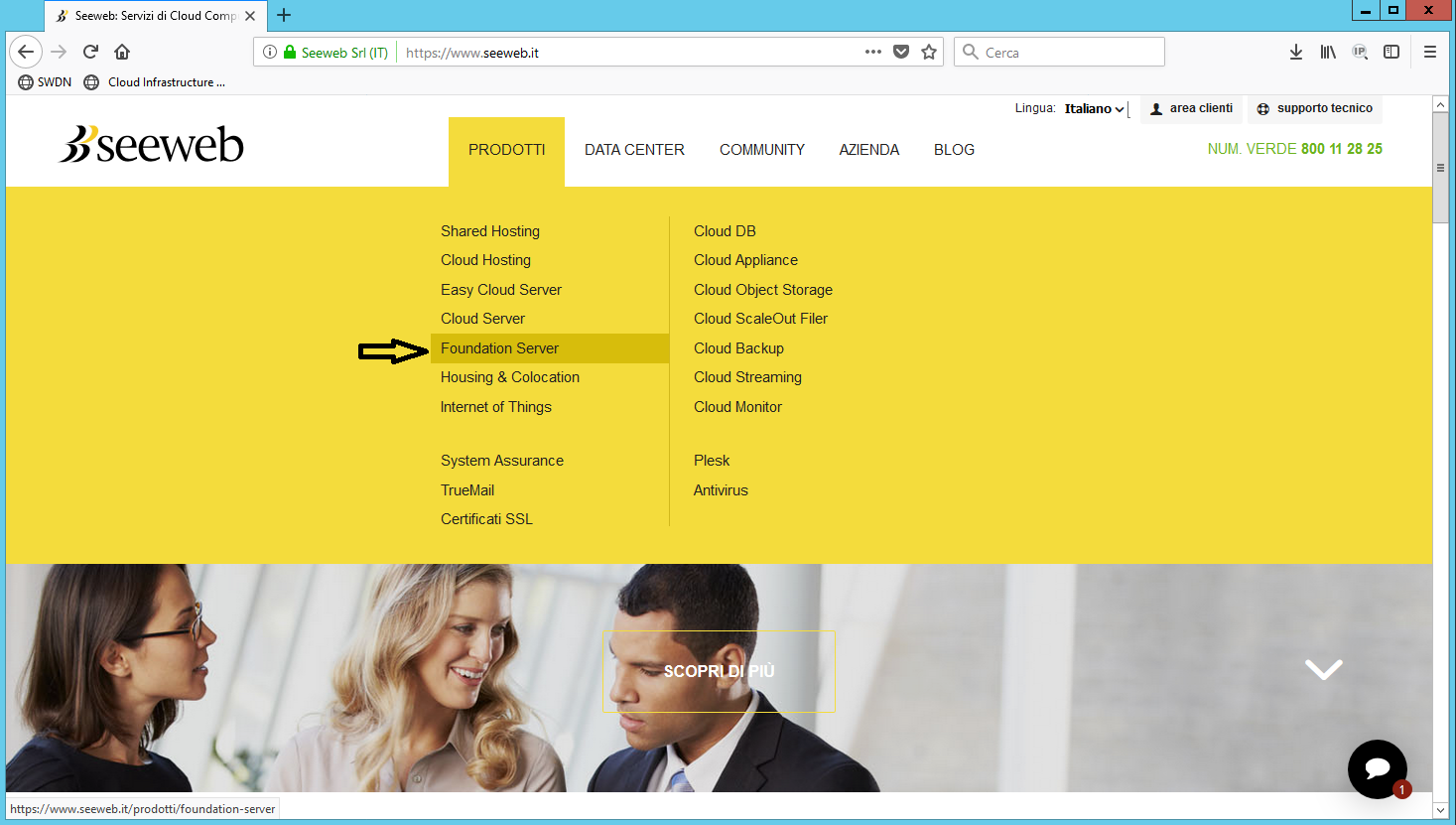This screenshot has width=1456, height=825.
Task: Click the browser forward arrow
Action: coord(59,52)
